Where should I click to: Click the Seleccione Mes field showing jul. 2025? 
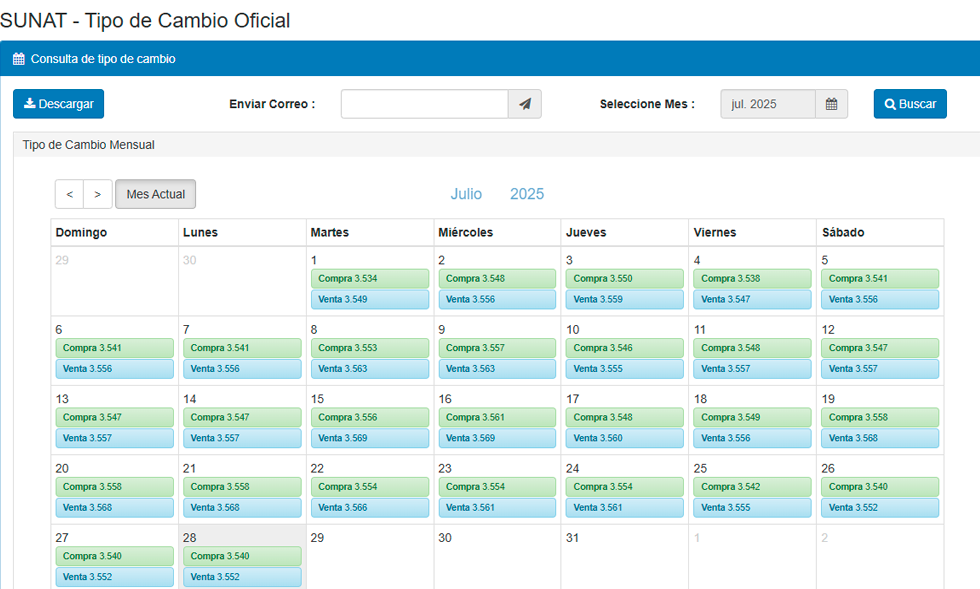tap(768, 104)
